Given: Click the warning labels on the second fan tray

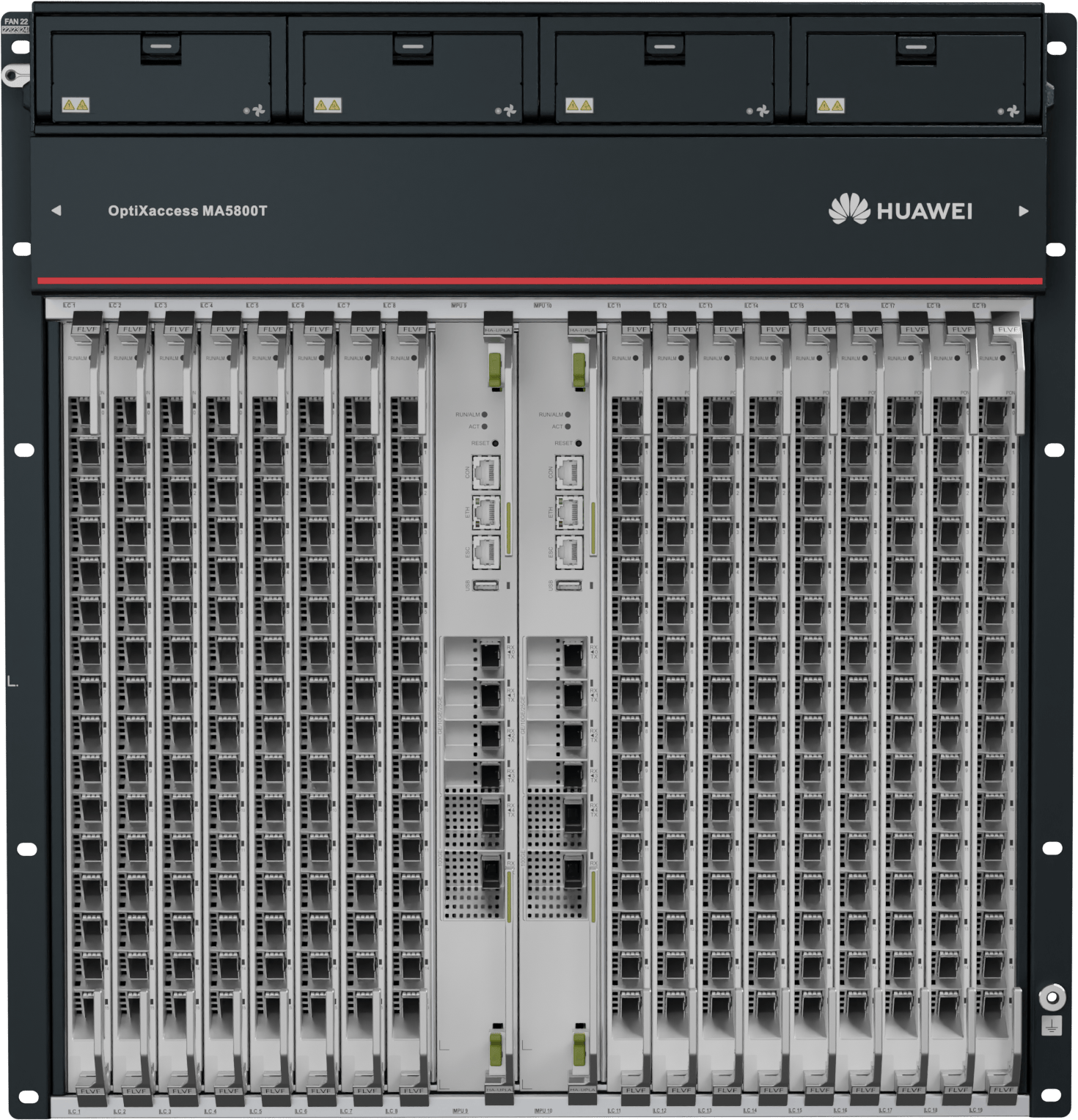Looking at the screenshot, I should pyautogui.click(x=327, y=105).
